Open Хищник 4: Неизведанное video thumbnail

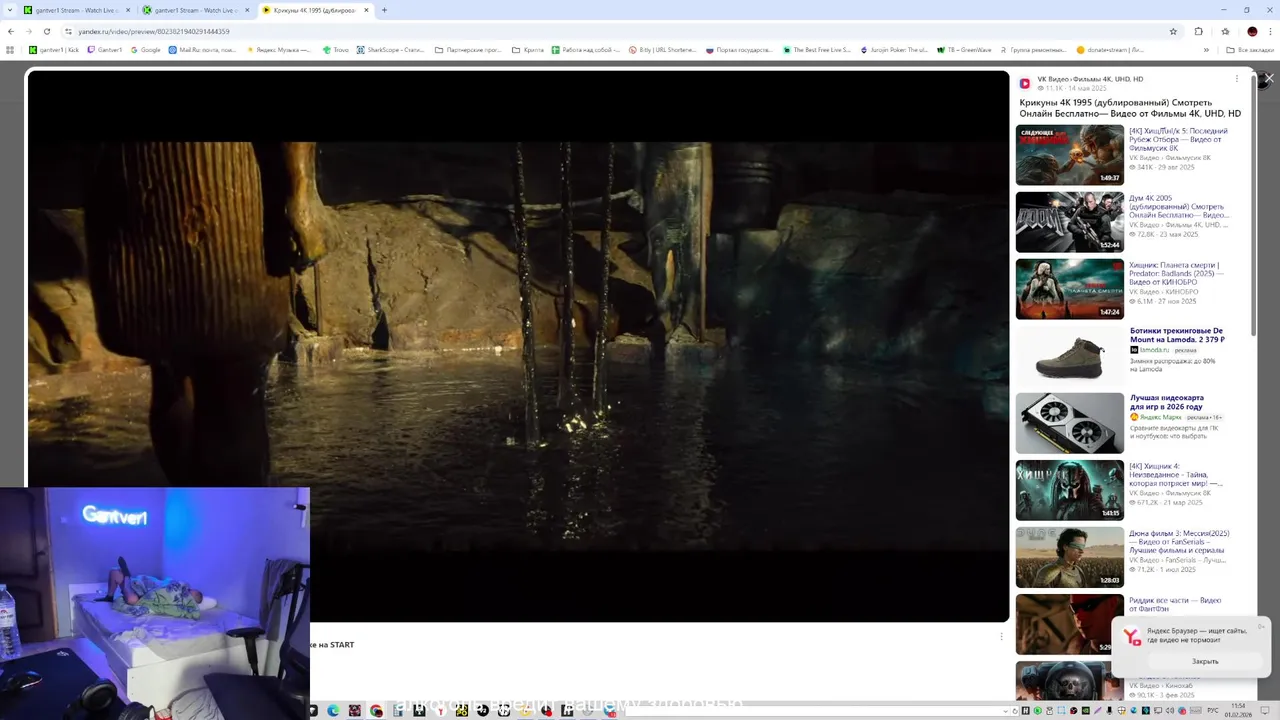click(1070, 490)
